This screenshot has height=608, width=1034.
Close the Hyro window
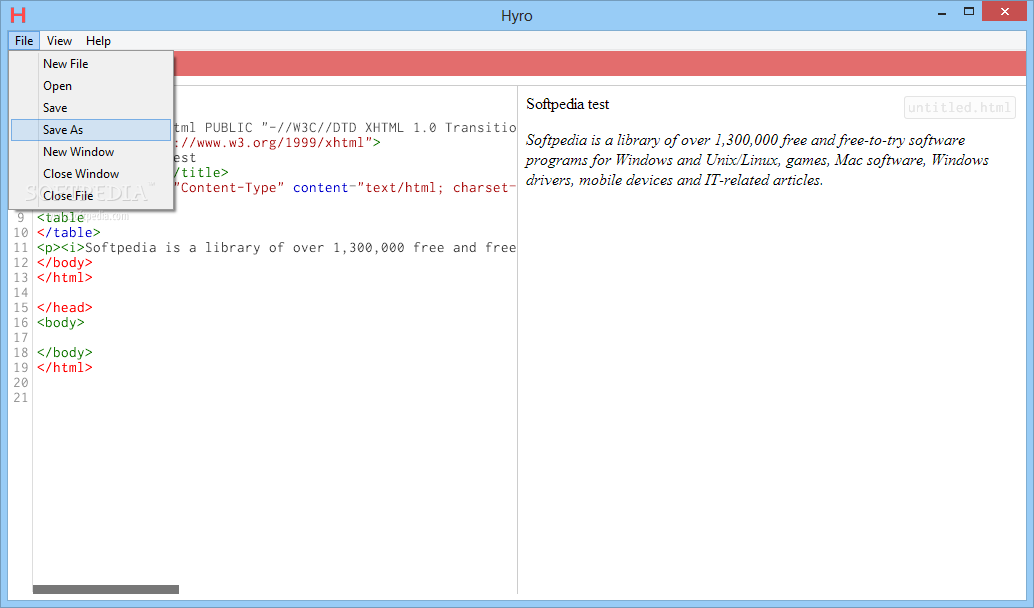[1004, 12]
